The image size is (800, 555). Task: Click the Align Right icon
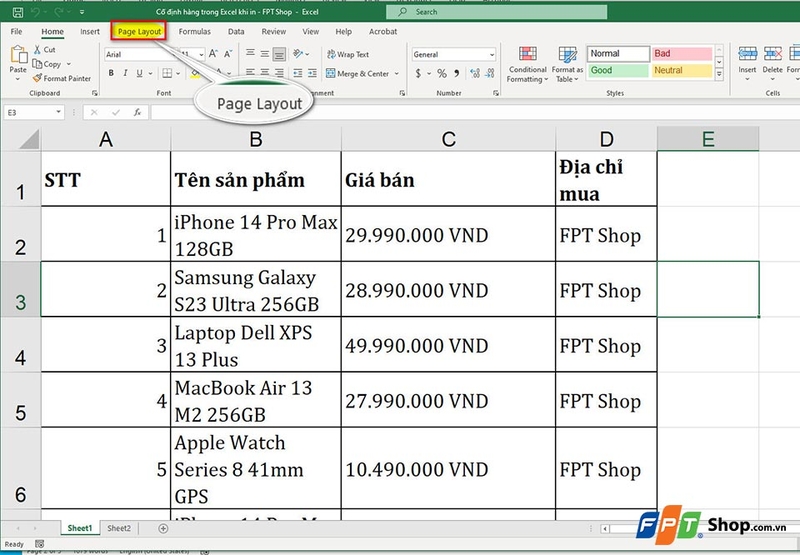click(279, 73)
